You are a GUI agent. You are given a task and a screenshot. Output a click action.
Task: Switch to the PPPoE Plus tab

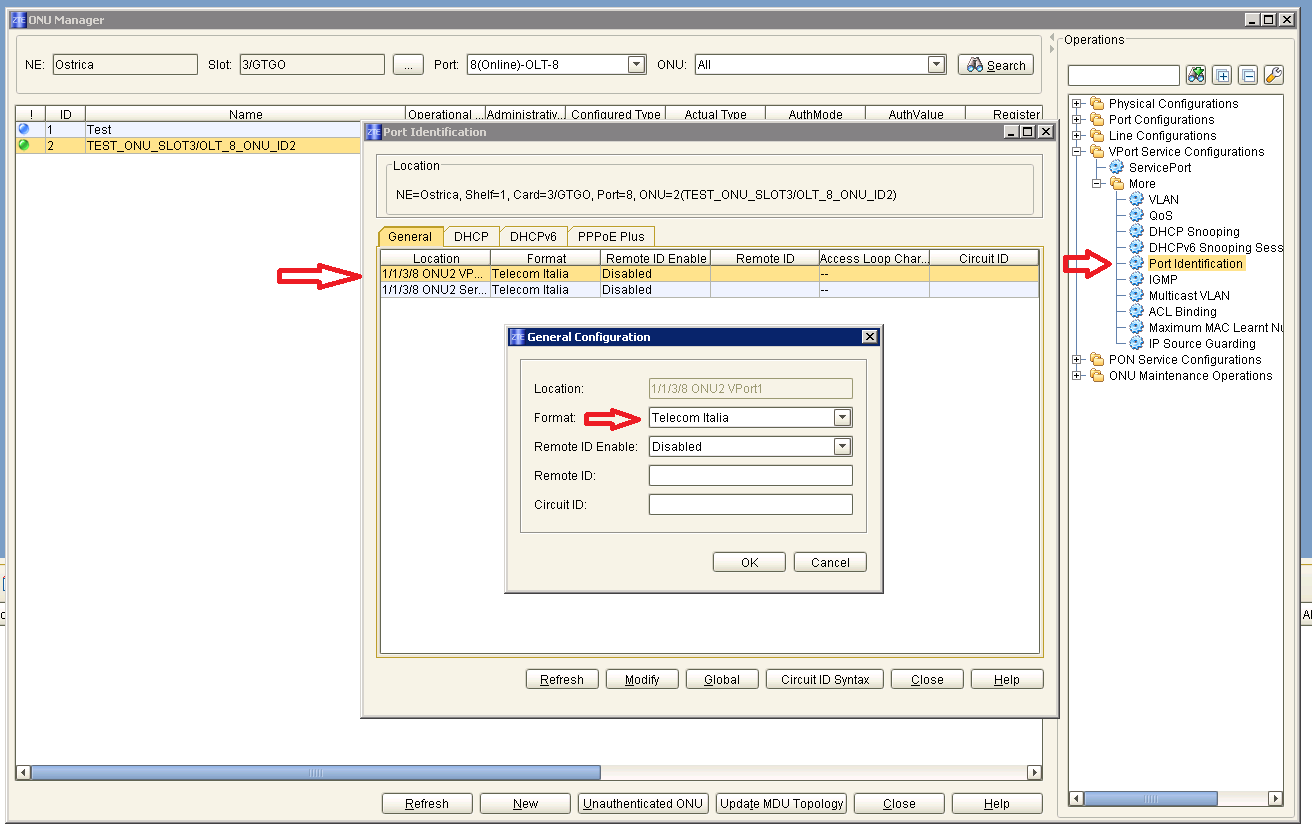(x=611, y=237)
